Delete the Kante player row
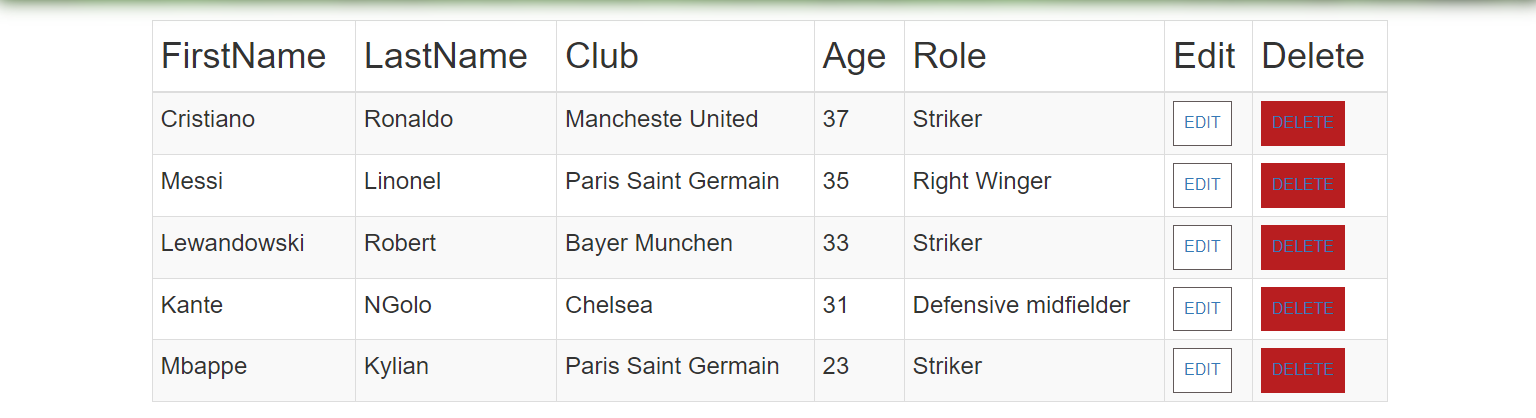The width and height of the screenshot is (1536, 418). (1302, 309)
